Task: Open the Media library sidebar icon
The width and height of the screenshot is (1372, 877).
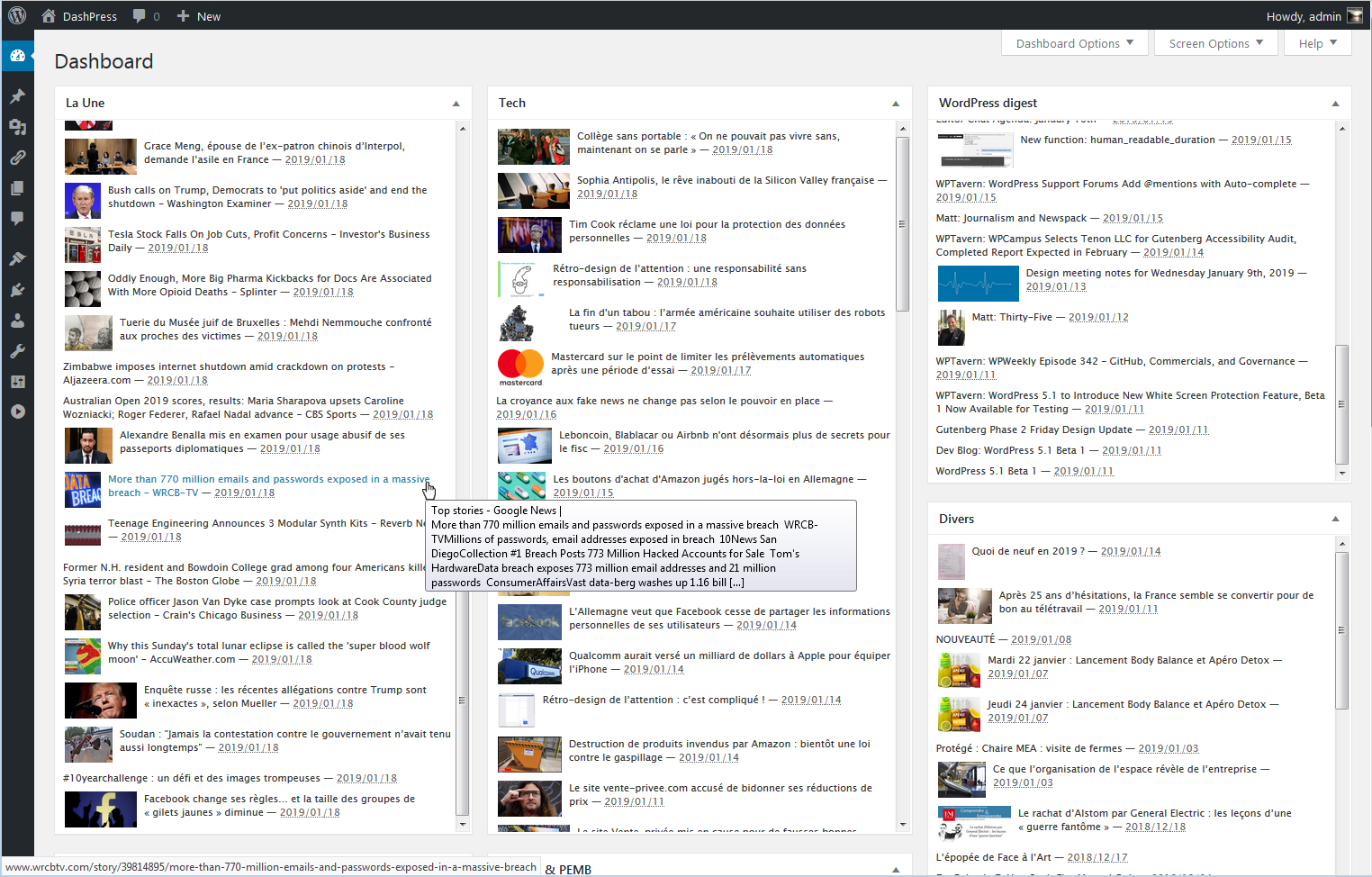Action: [17, 127]
